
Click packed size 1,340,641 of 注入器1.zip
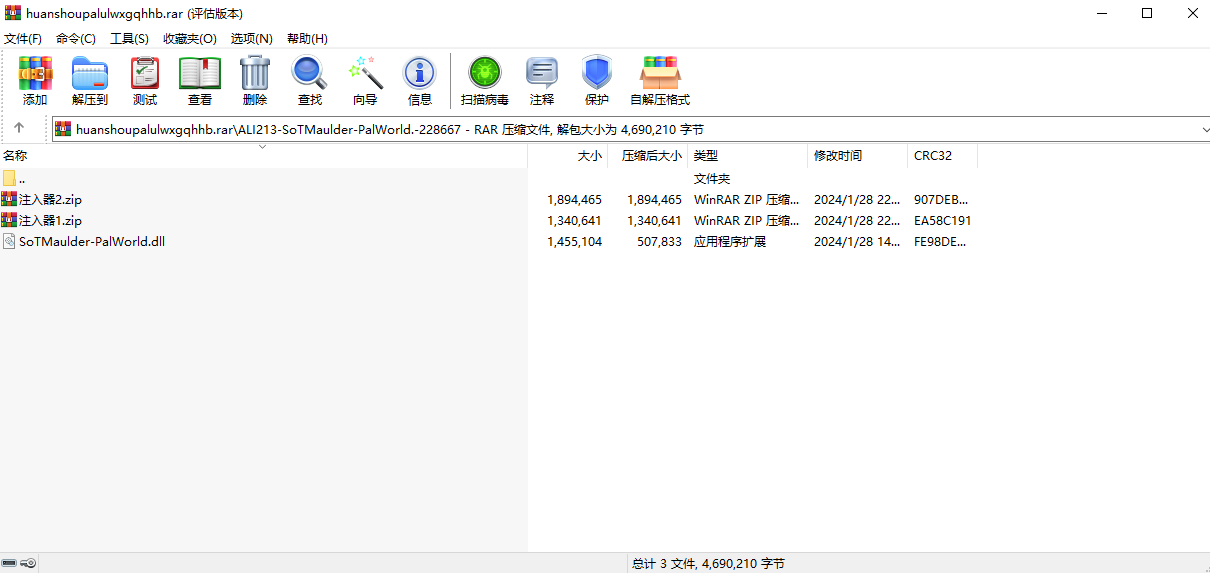point(654,220)
